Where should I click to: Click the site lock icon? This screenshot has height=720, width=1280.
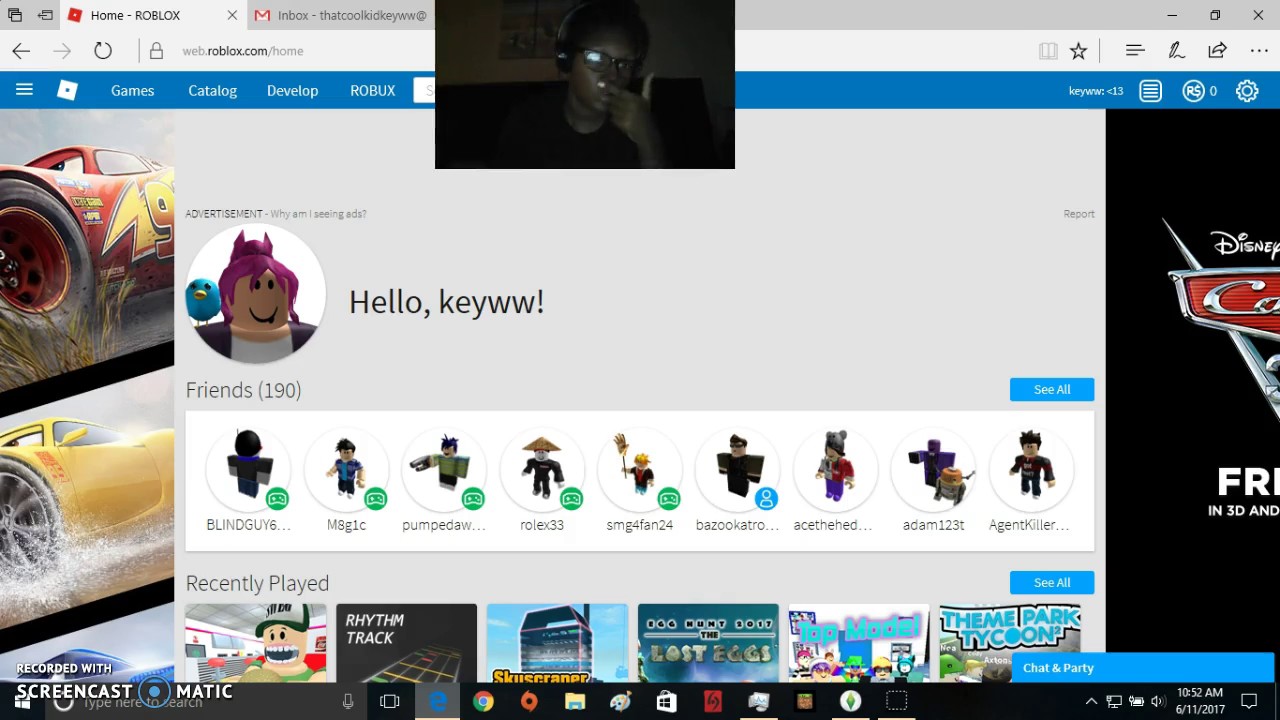(156, 51)
